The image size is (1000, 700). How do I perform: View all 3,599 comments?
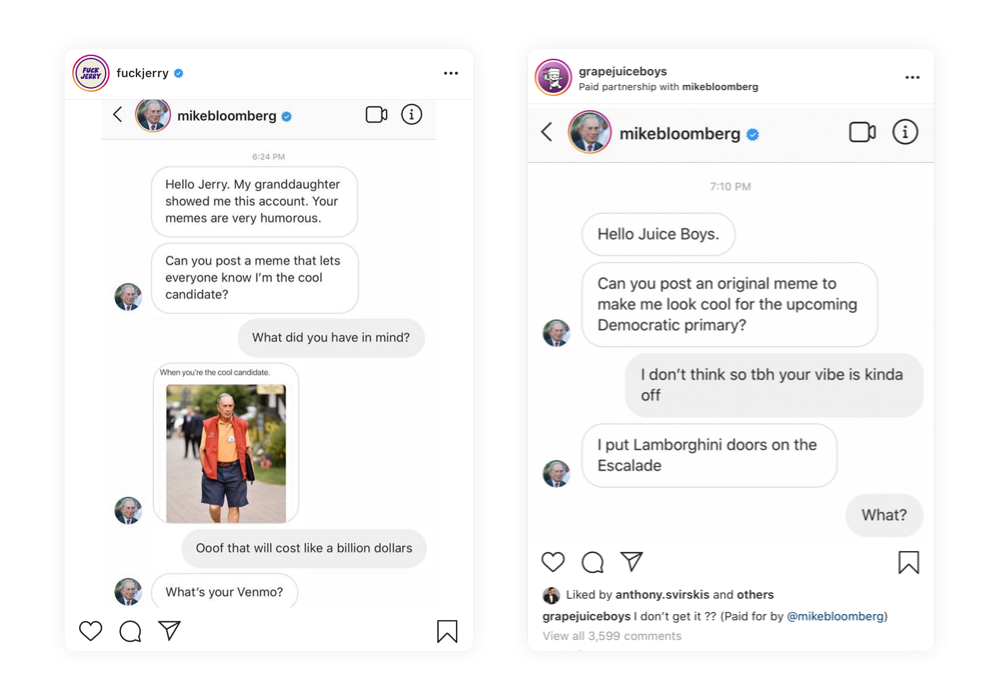(612, 636)
